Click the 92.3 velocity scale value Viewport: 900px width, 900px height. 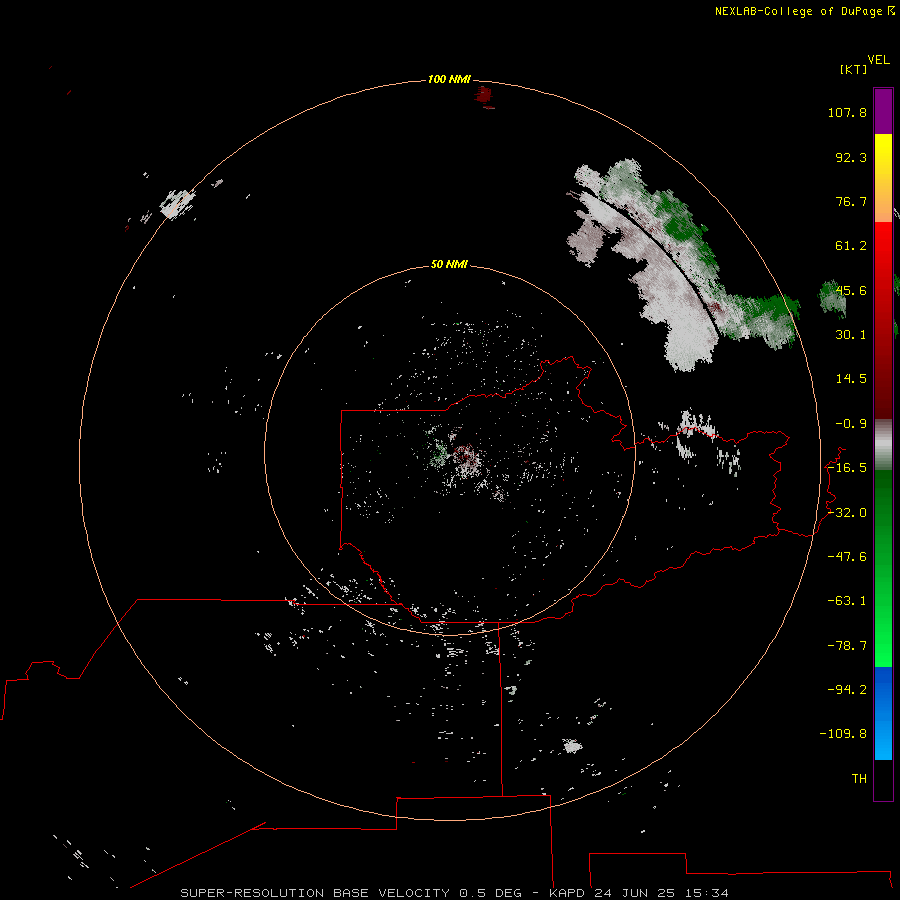pyautogui.click(x=851, y=157)
